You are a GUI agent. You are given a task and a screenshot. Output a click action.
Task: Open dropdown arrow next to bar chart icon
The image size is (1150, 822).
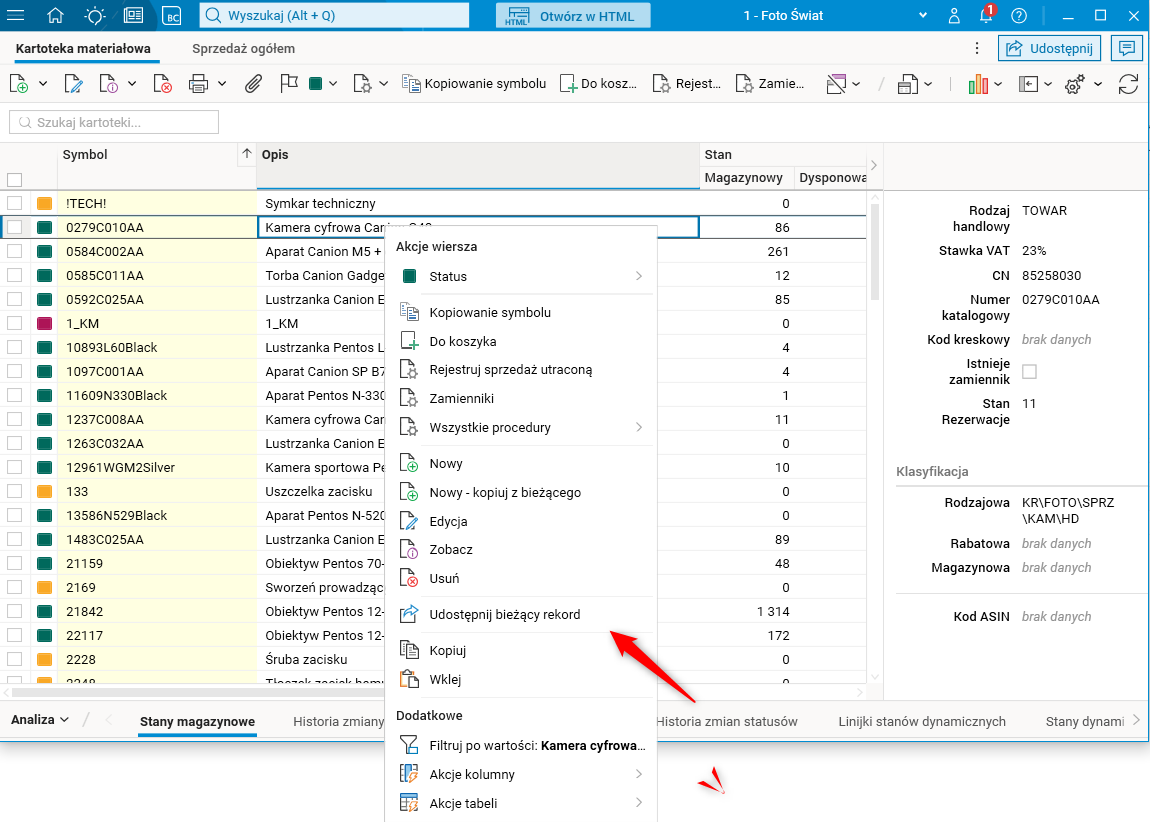point(999,84)
